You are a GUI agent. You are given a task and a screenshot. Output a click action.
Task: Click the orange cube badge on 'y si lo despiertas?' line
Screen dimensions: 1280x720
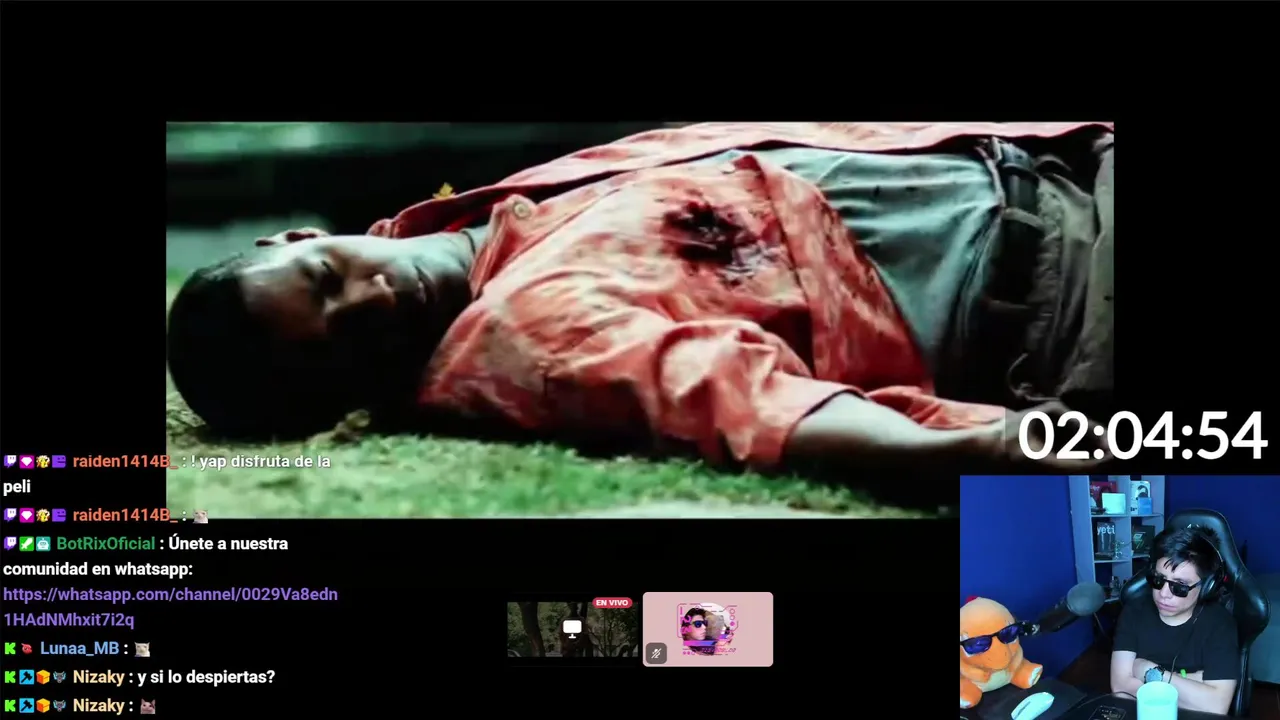pyautogui.click(x=43, y=677)
